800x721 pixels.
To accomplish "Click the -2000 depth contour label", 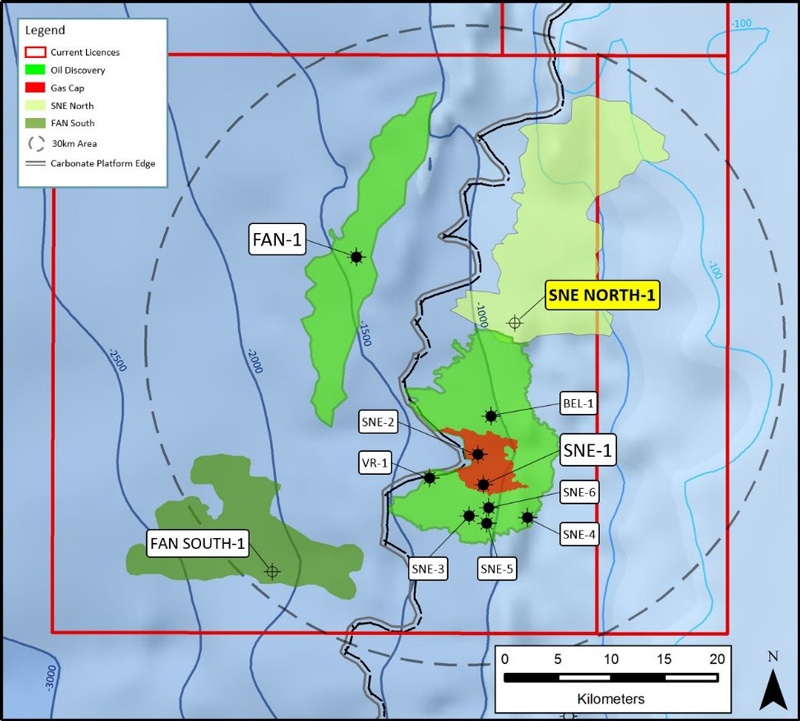I will pyautogui.click(x=254, y=360).
